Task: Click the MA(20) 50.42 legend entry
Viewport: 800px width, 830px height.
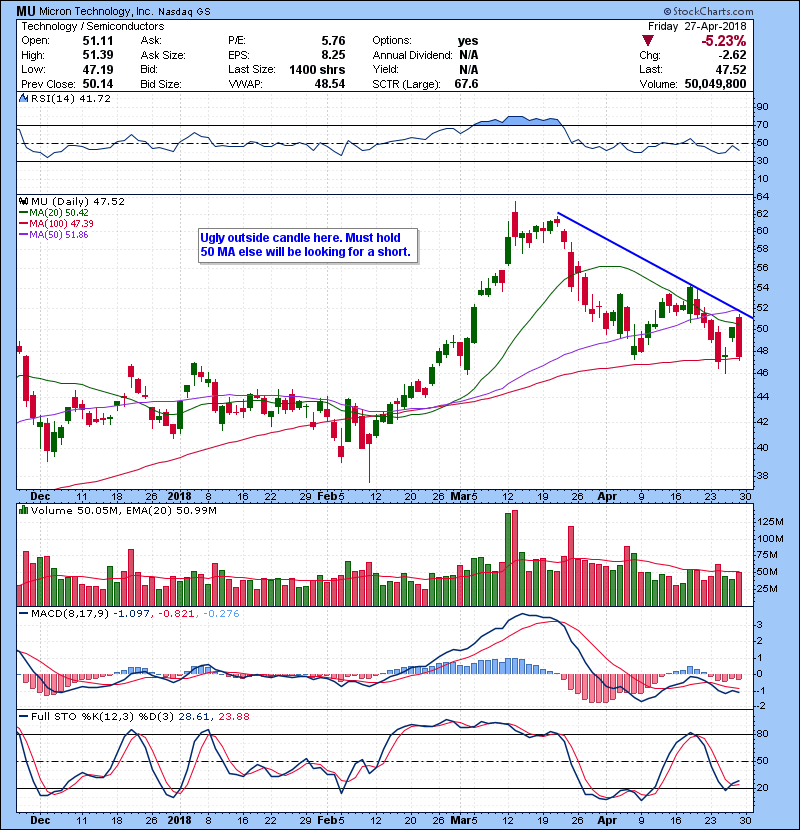Action: [x=54, y=212]
